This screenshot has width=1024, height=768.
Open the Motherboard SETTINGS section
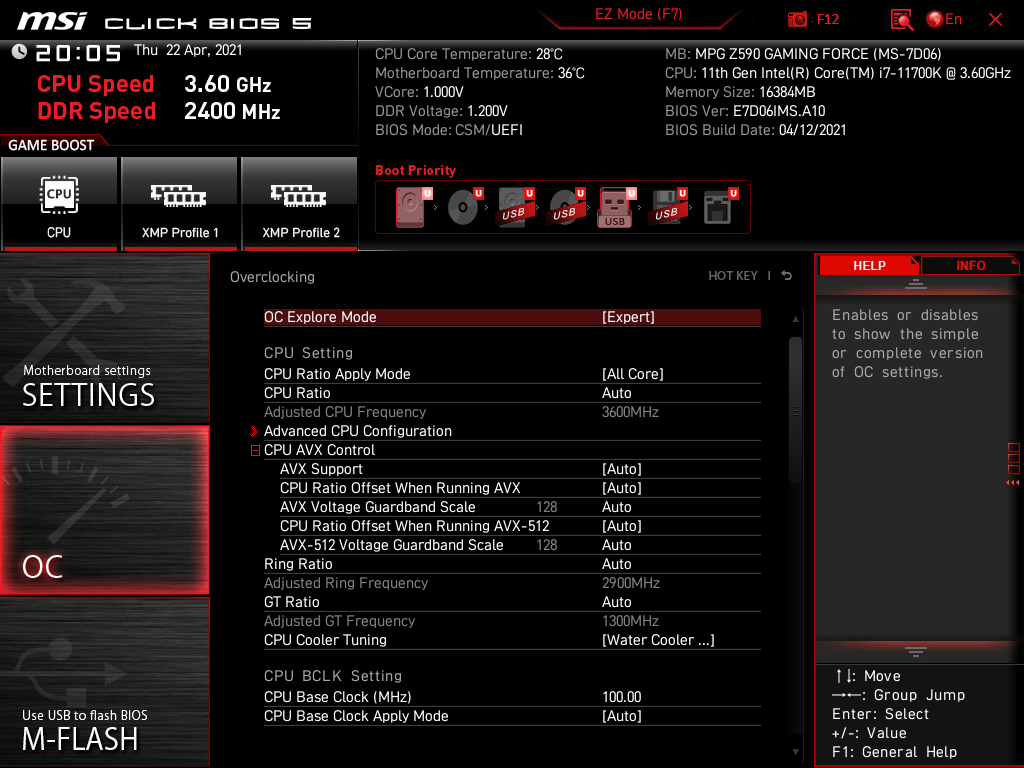[104, 338]
